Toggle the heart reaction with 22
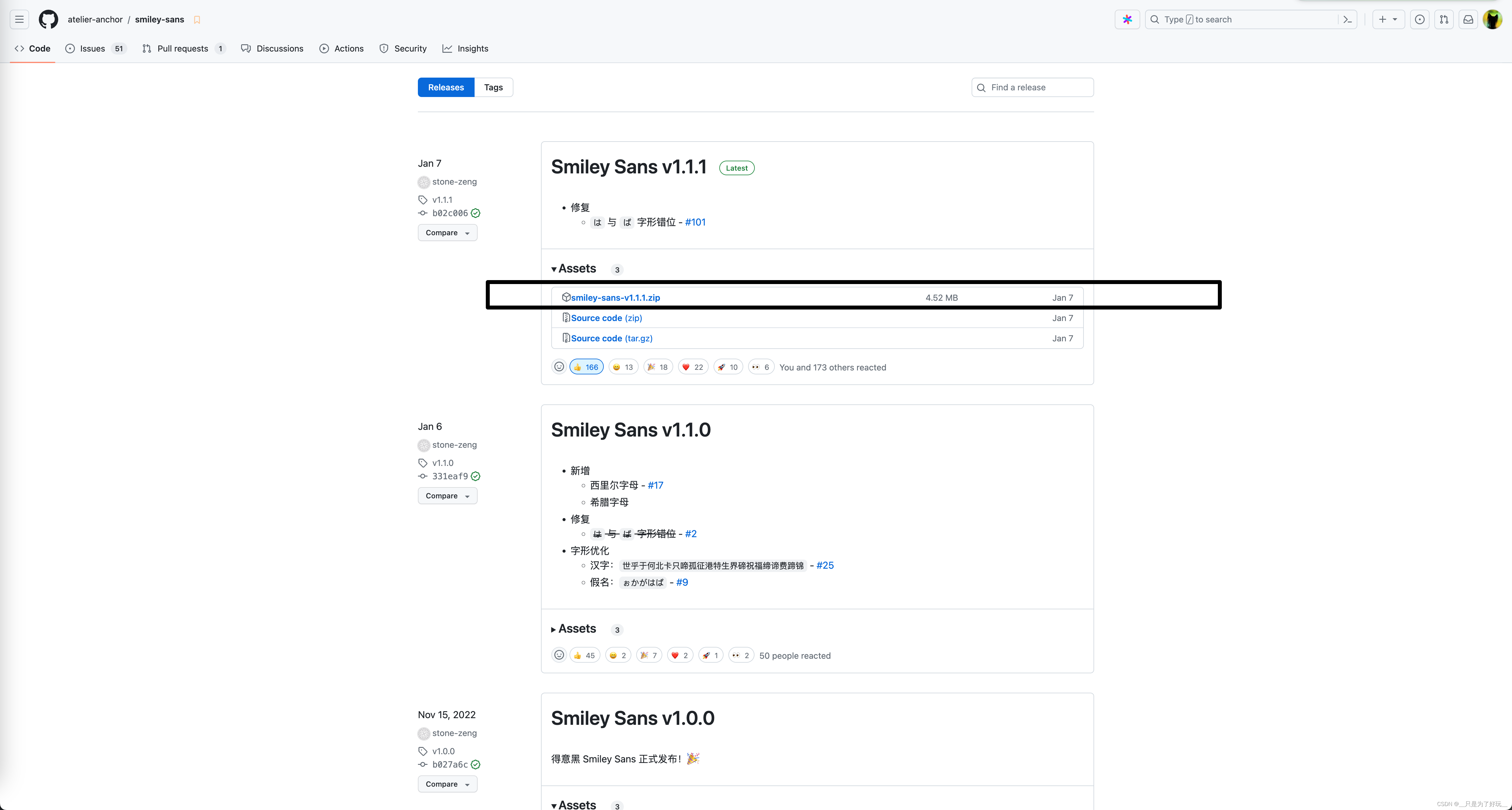1512x810 pixels. pyautogui.click(x=693, y=367)
